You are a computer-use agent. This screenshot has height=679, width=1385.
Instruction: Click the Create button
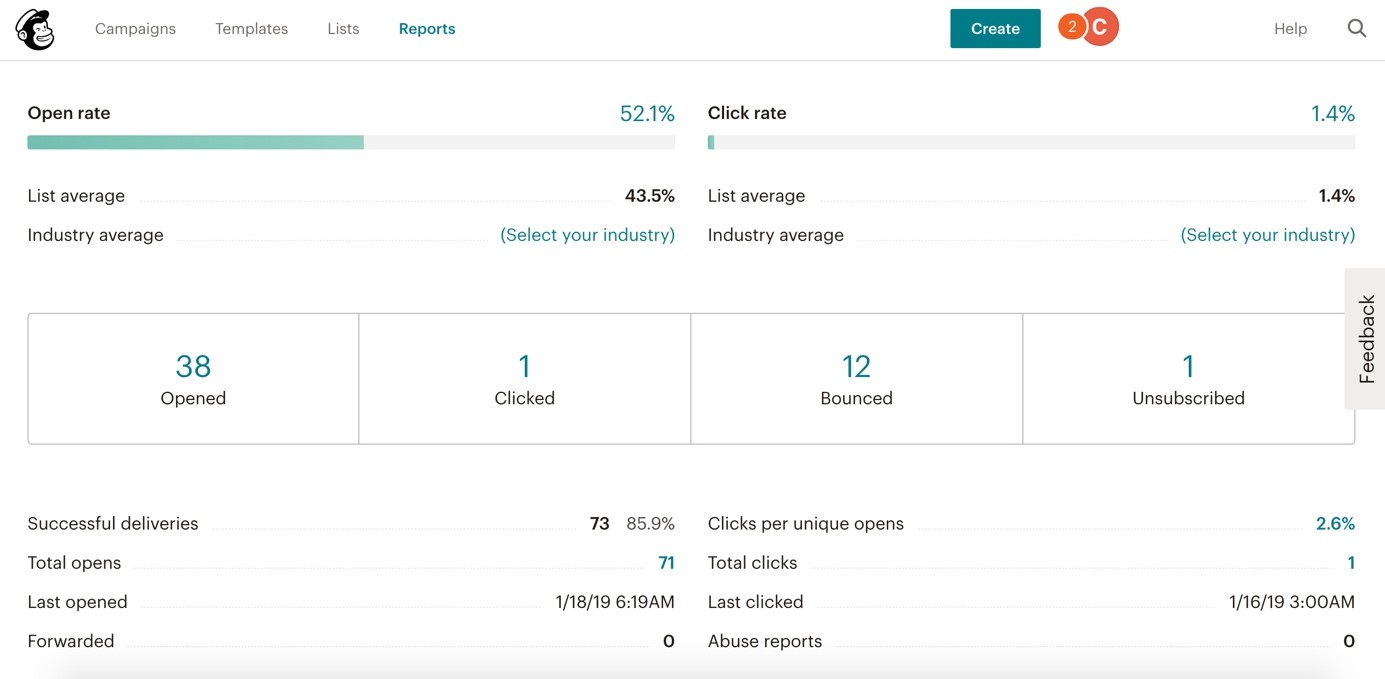994,29
